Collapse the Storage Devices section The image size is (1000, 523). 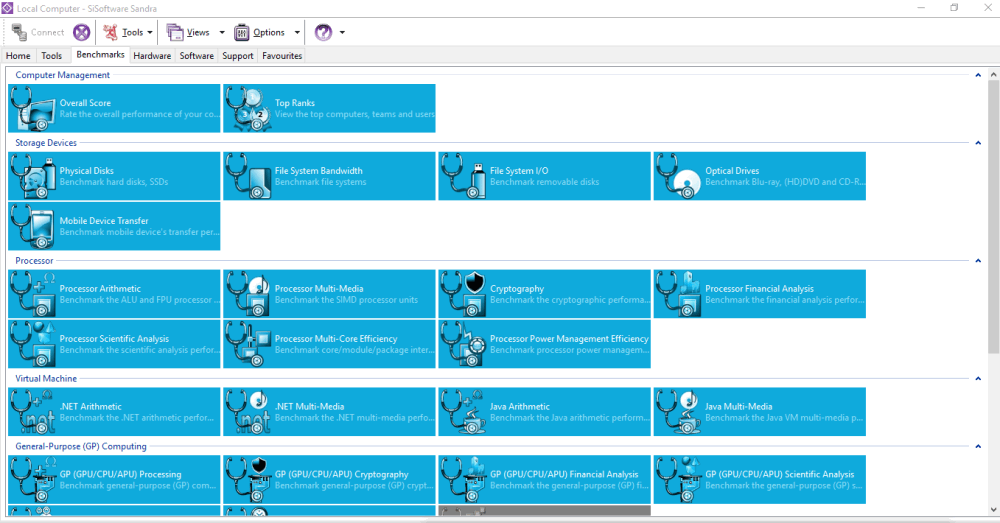[978, 143]
